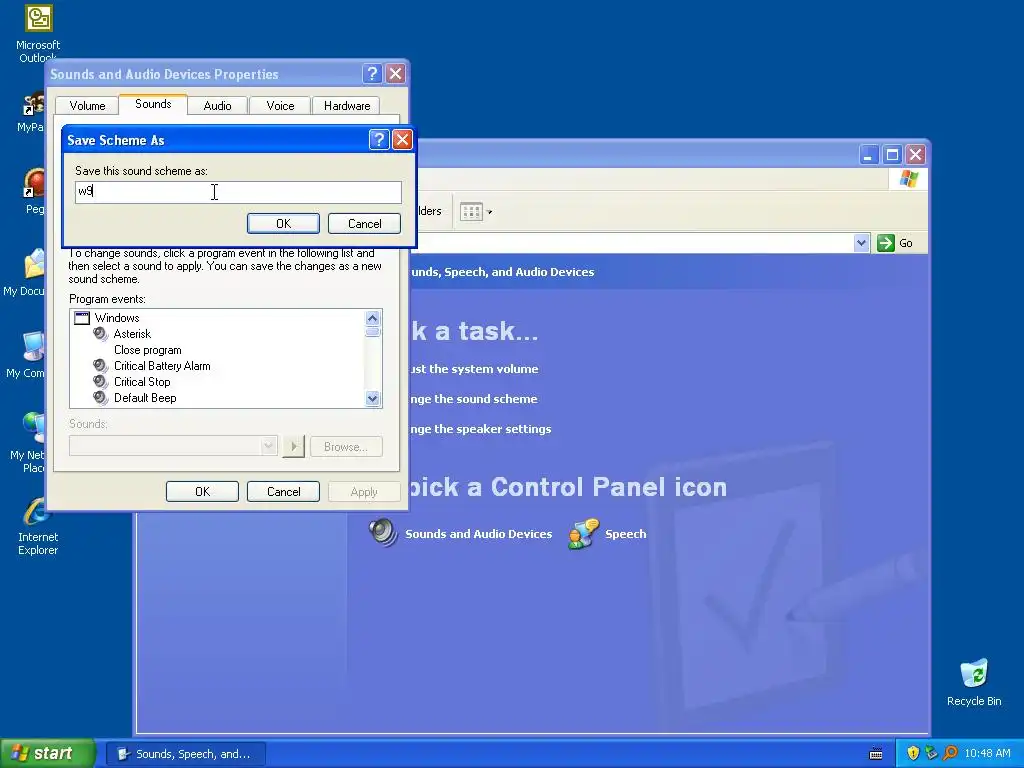Click the help button of Sounds and Audio Properties
This screenshot has width=1024, height=768.
tap(372, 73)
